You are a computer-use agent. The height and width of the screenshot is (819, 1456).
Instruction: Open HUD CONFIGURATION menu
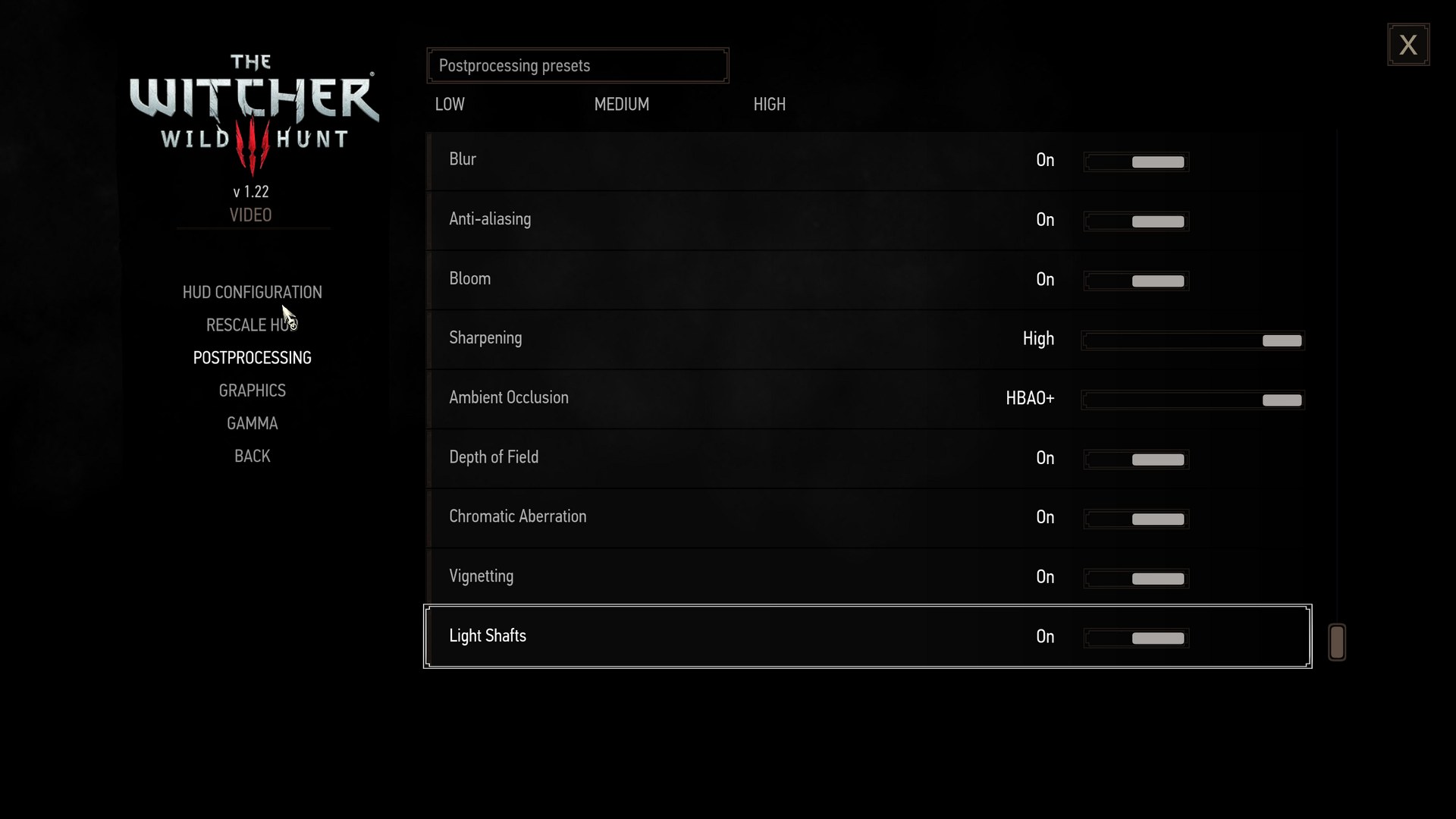point(252,291)
